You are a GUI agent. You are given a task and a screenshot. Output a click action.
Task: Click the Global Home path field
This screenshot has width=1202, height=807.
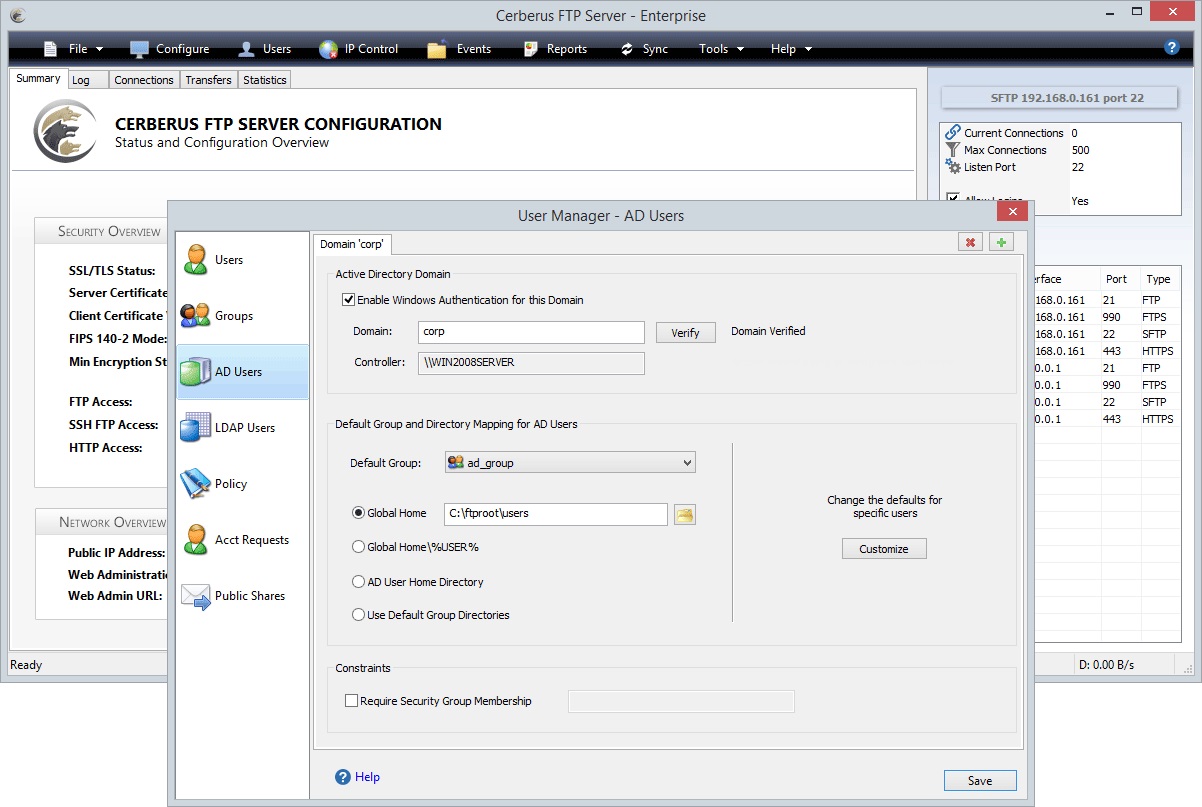pyautogui.click(x=556, y=514)
